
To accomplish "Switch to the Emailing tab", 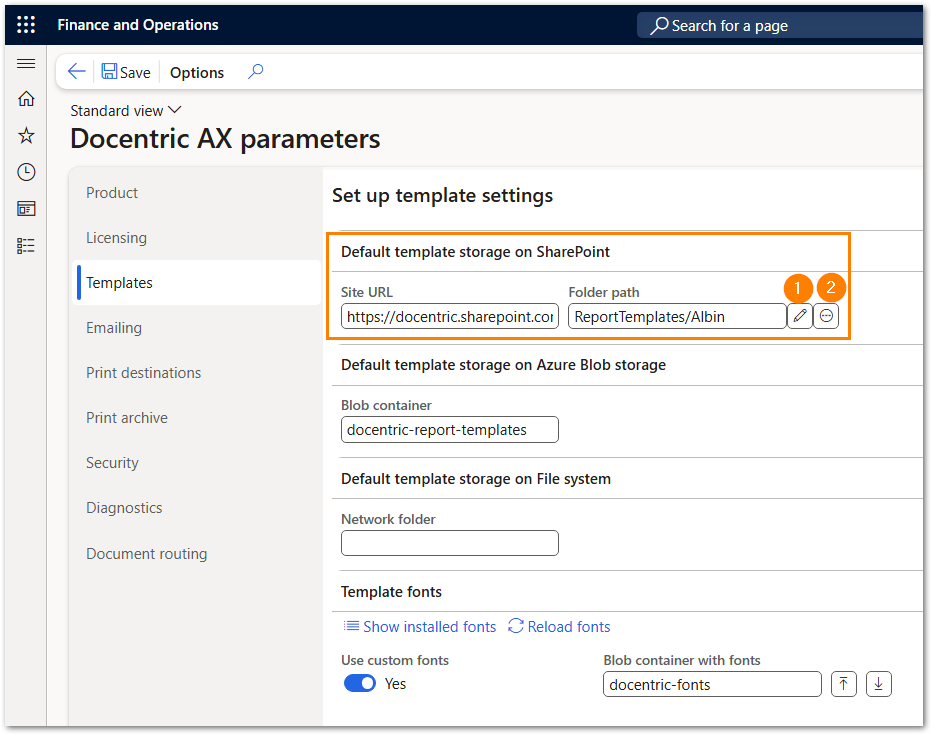I will (114, 328).
